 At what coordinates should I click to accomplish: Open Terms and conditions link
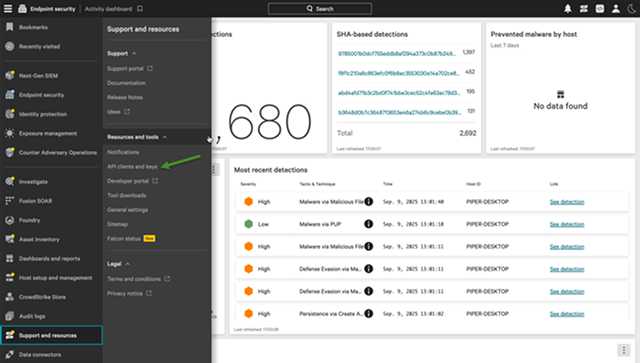pos(138,279)
